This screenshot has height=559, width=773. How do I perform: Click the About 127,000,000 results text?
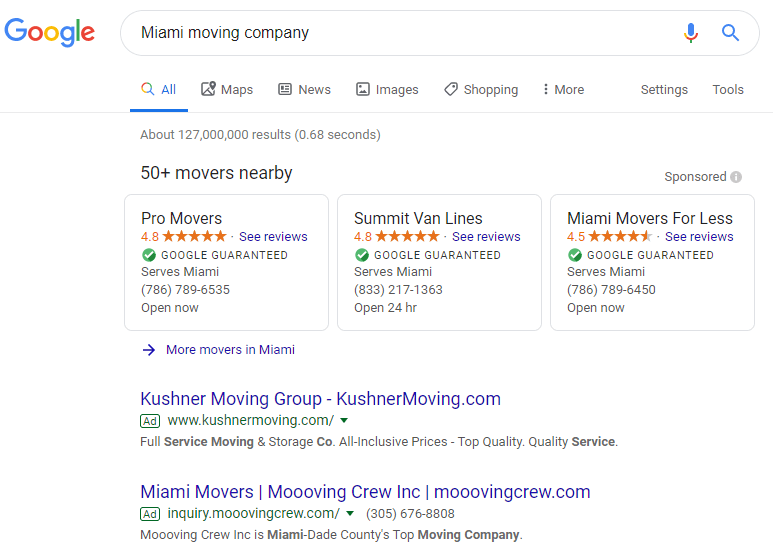[260, 135]
